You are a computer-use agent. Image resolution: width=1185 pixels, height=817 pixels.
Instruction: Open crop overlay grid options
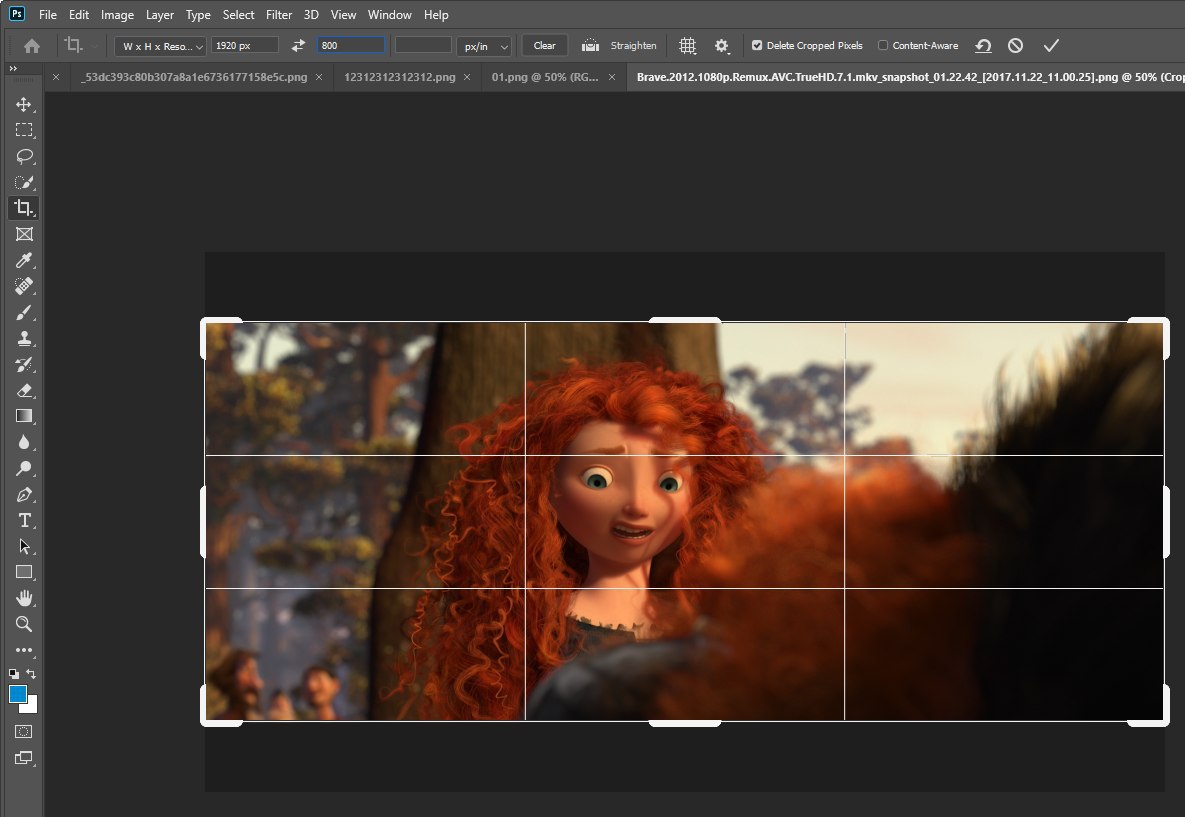click(687, 45)
